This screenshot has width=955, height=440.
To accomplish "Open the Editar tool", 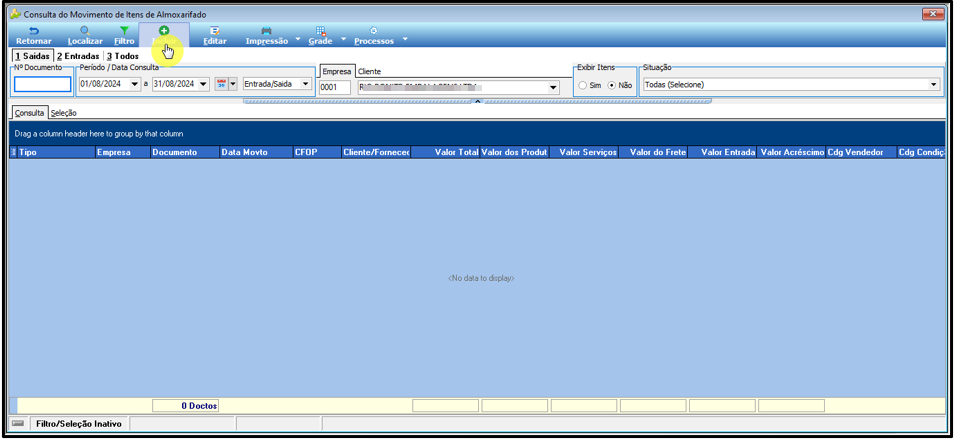I will pos(215,35).
